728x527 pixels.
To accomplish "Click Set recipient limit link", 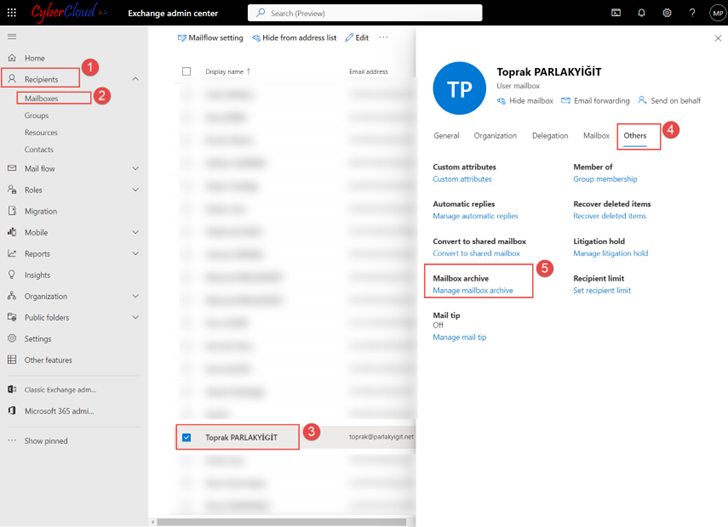I will point(602,290).
